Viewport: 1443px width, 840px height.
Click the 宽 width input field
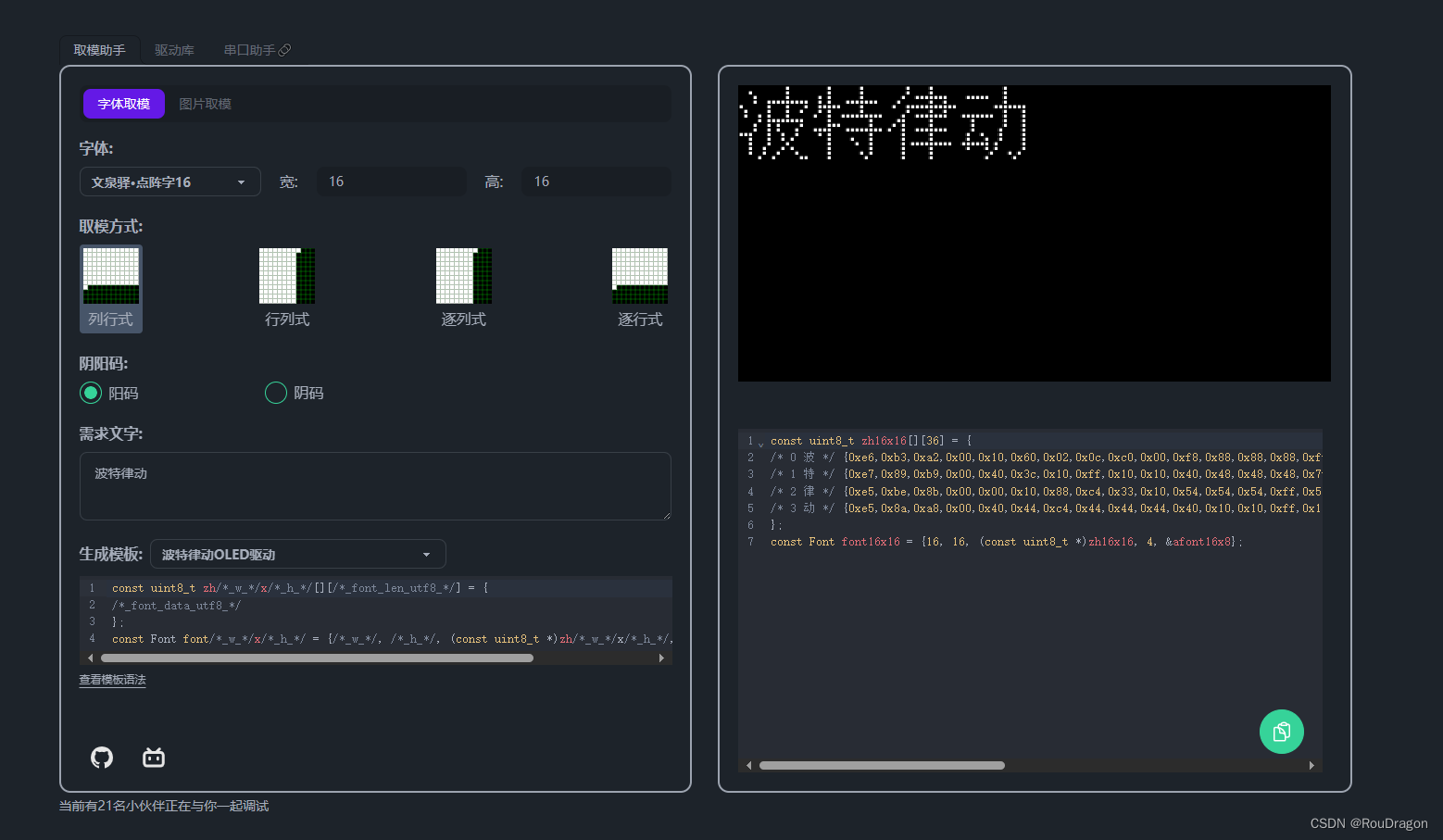tap(392, 182)
